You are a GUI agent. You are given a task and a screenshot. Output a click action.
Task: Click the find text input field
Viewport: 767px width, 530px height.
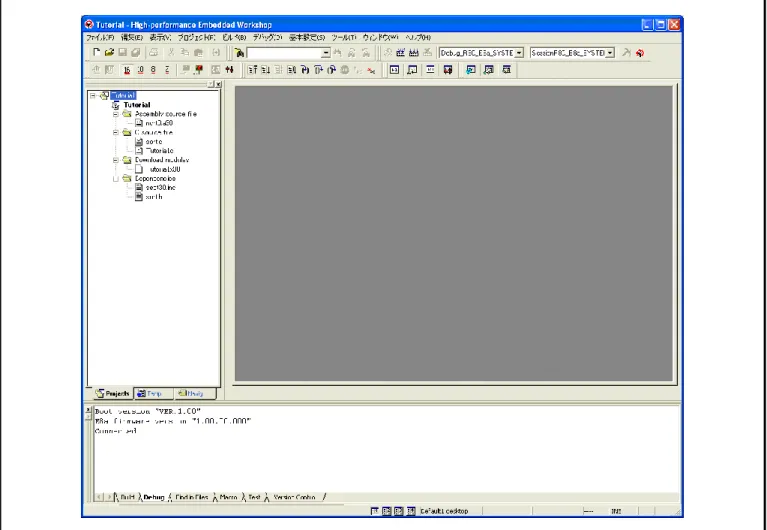tap(284, 53)
